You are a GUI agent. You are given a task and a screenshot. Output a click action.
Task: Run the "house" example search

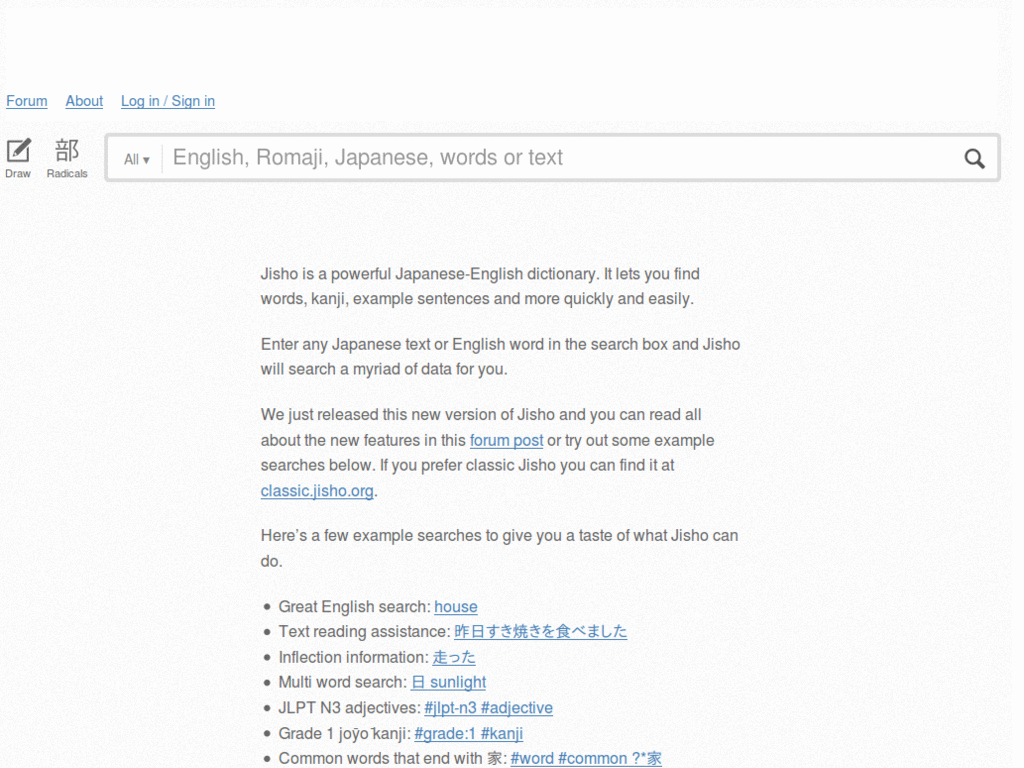(x=456, y=607)
